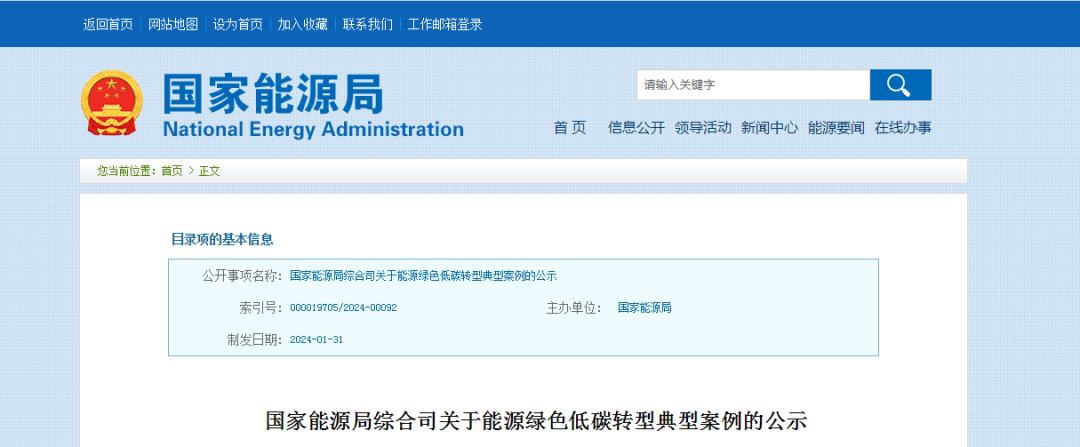Click the date 2024-01-31

point(316,340)
